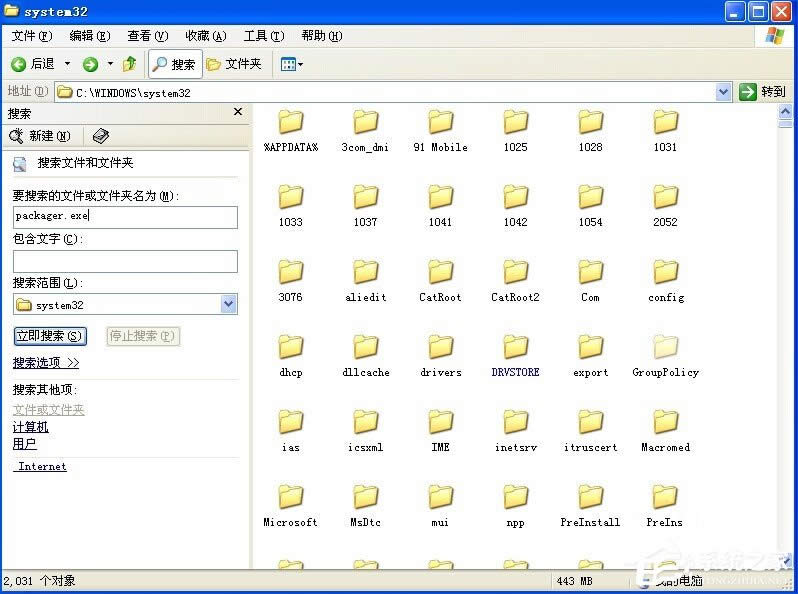Open the Tools menu
The image size is (798, 594).
[x=263, y=36]
